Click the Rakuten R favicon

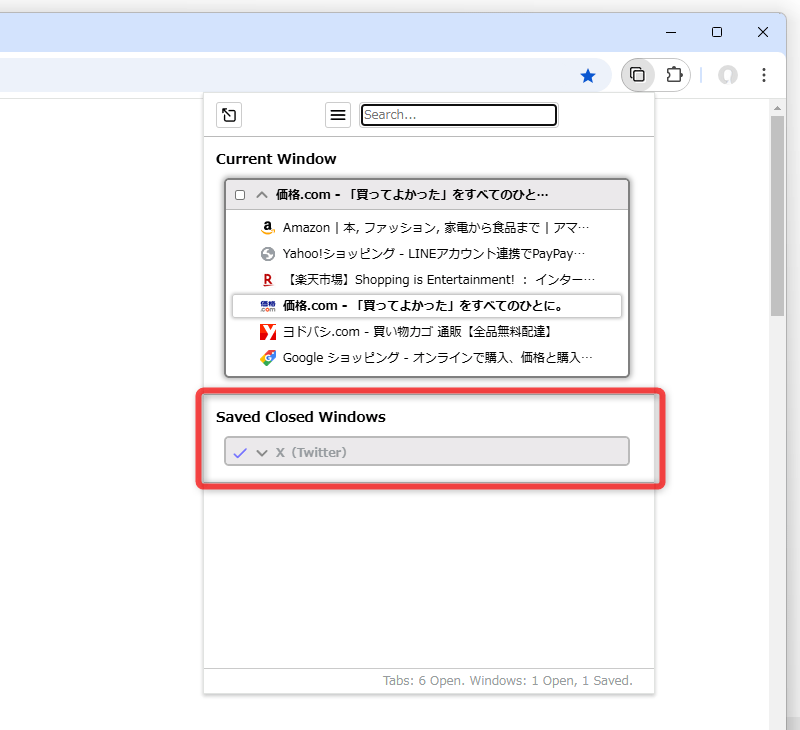click(268, 280)
